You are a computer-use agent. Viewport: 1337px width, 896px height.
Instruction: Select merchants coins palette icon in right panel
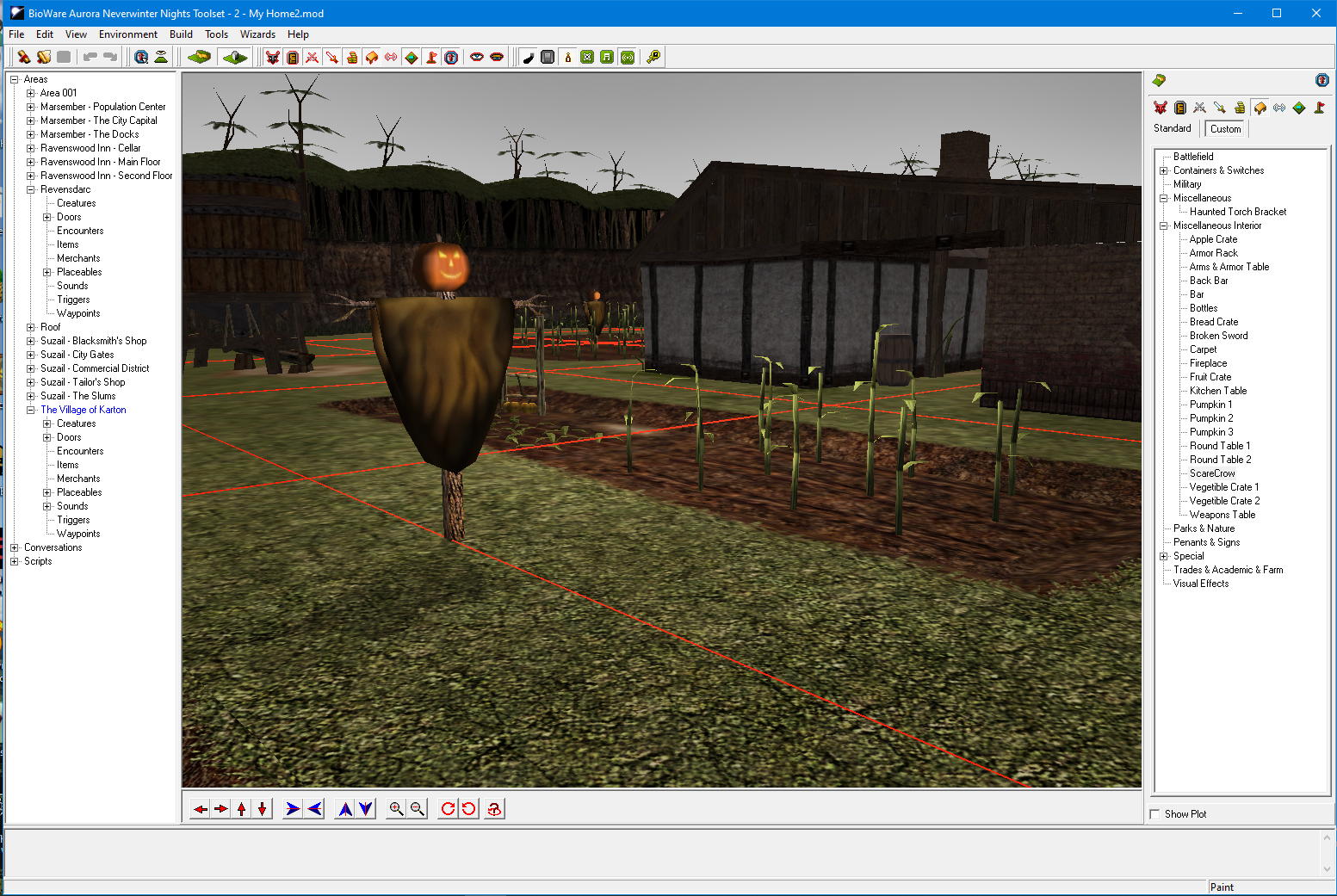click(x=1240, y=108)
